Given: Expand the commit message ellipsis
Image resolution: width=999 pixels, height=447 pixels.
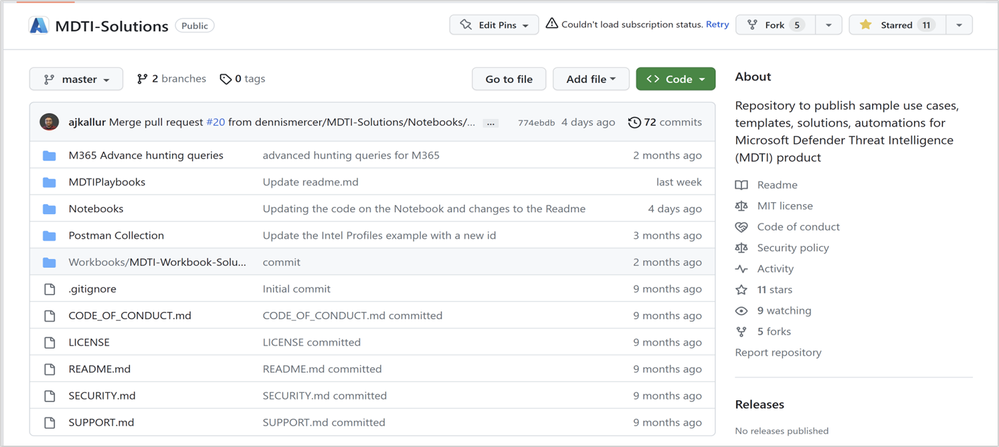Looking at the screenshot, I should (490, 123).
